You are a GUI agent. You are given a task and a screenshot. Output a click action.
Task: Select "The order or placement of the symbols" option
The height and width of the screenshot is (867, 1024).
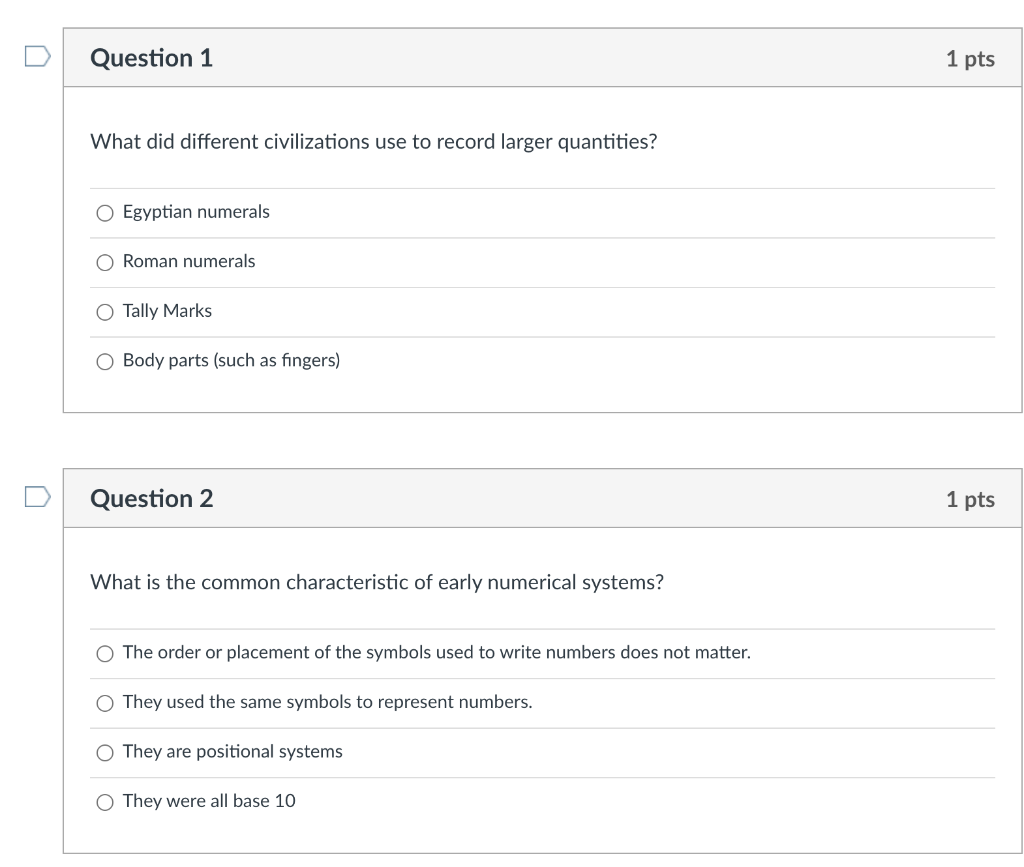click(x=105, y=653)
